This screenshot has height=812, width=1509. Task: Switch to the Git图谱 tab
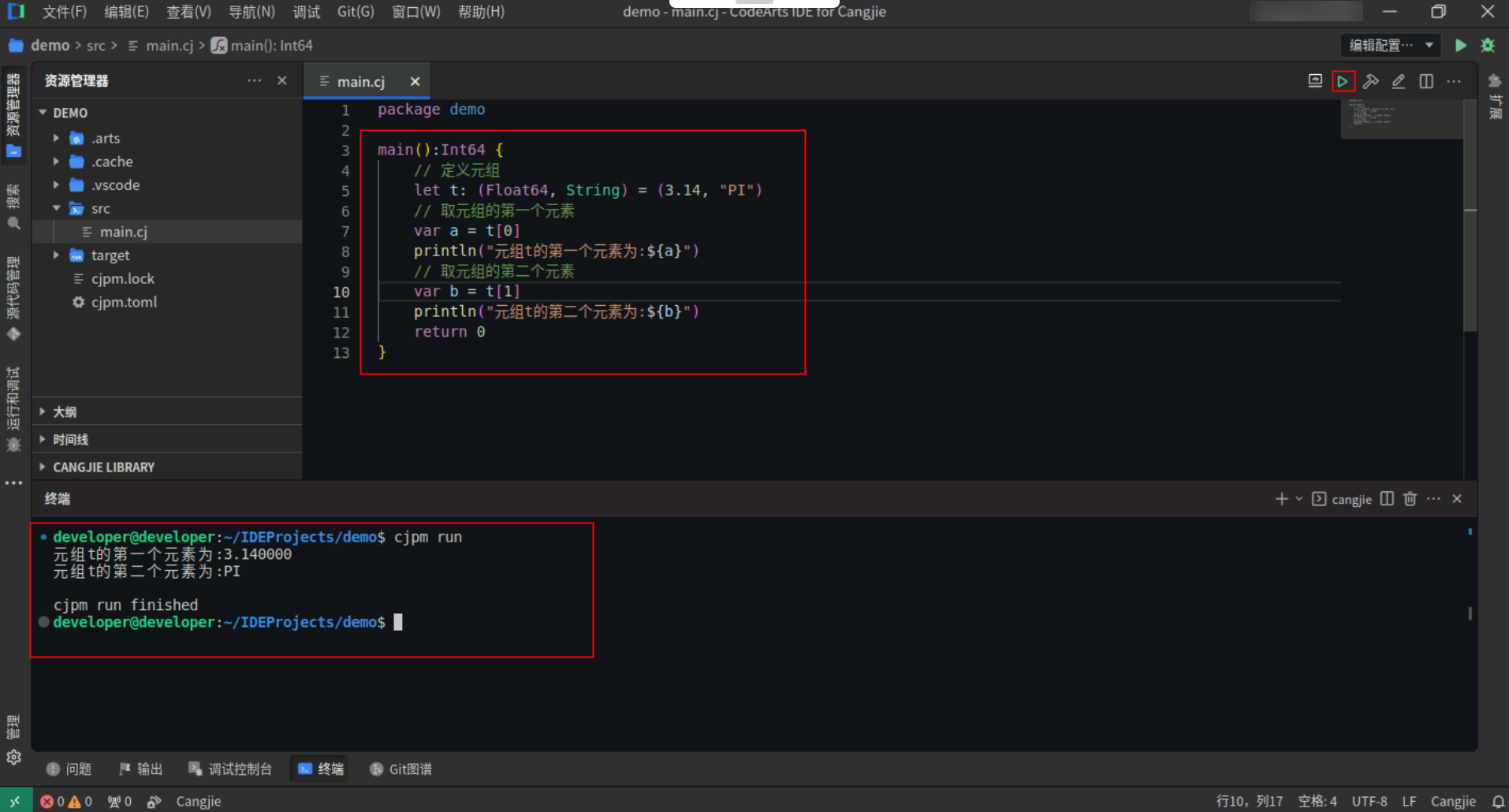[x=401, y=769]
